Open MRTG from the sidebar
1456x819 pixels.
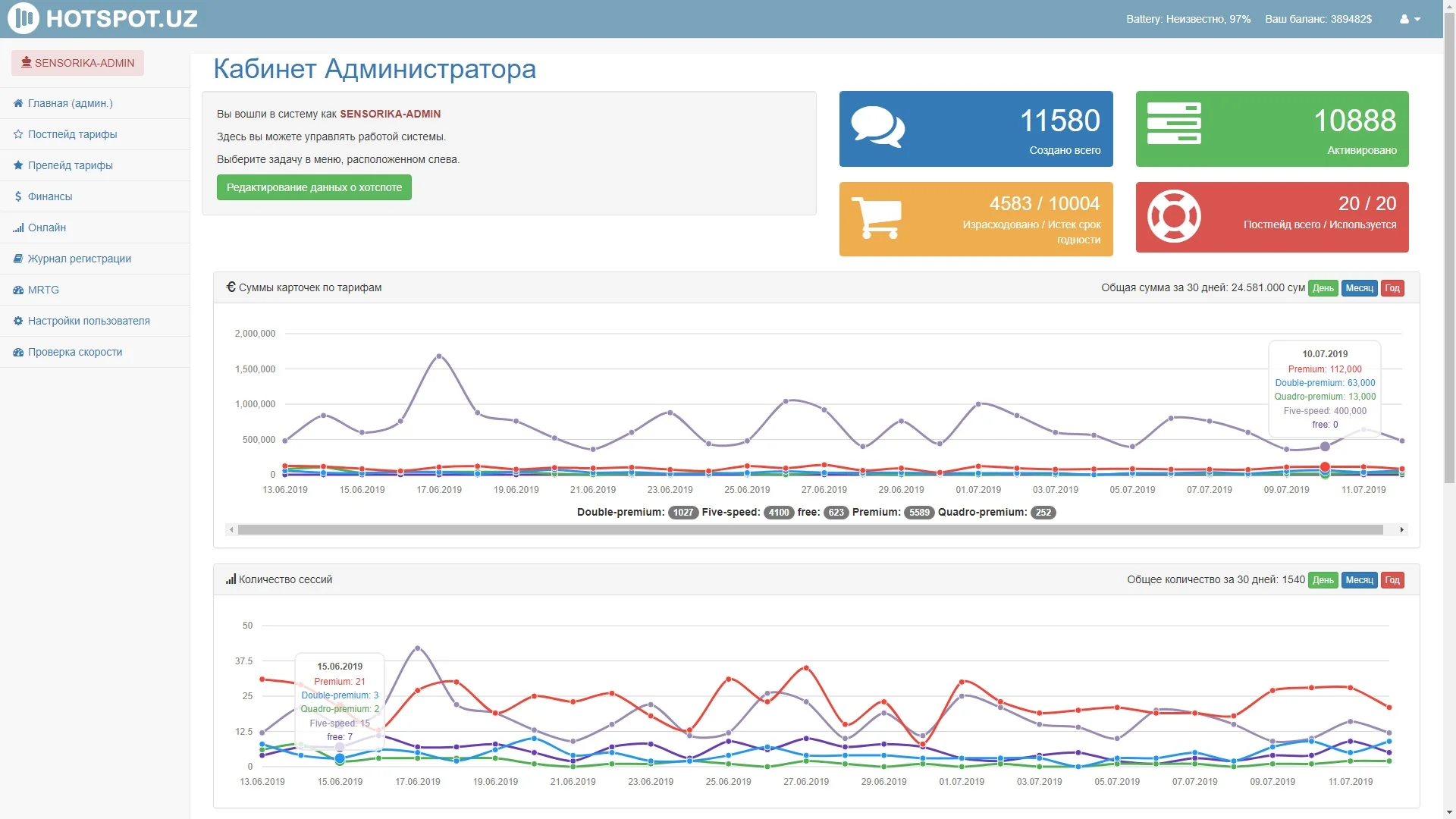43,290
